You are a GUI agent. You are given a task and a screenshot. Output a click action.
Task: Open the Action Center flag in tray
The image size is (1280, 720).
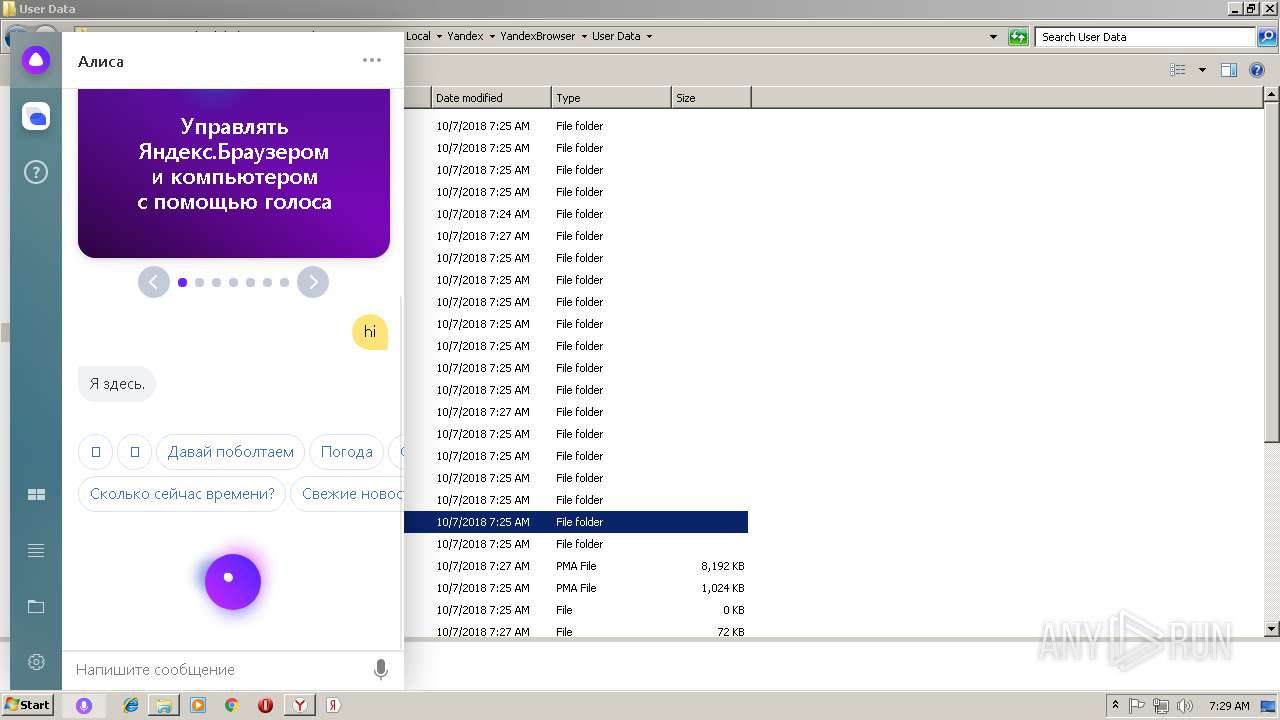pyautogui.click(x=1138, y=705)
